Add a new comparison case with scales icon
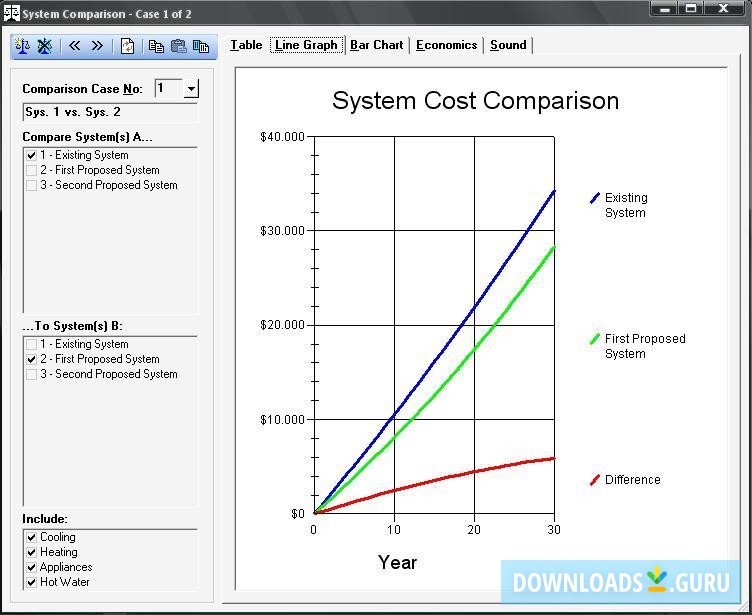Screen dimensions: 752x615 point(22,46)
